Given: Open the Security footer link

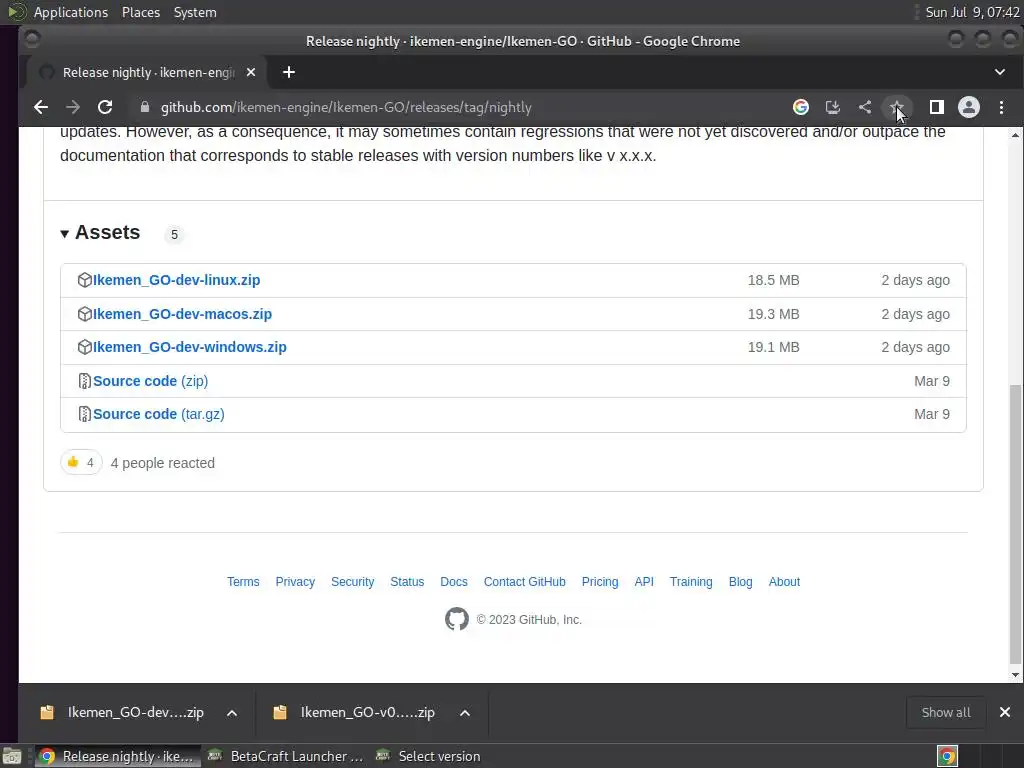Looking at the screenshot, I should pyautogui.click(x=353, y=582).
